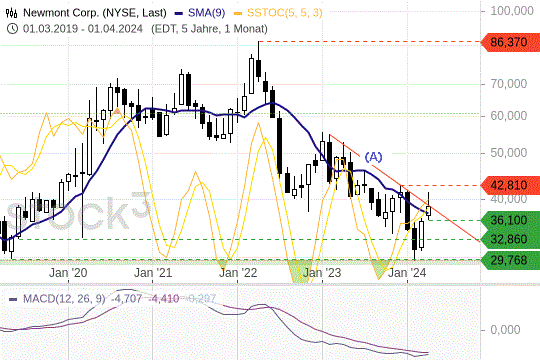
Task: Click the (EDT, 5 Jahre, 1 Monat) text
Action: click(209, 29)
